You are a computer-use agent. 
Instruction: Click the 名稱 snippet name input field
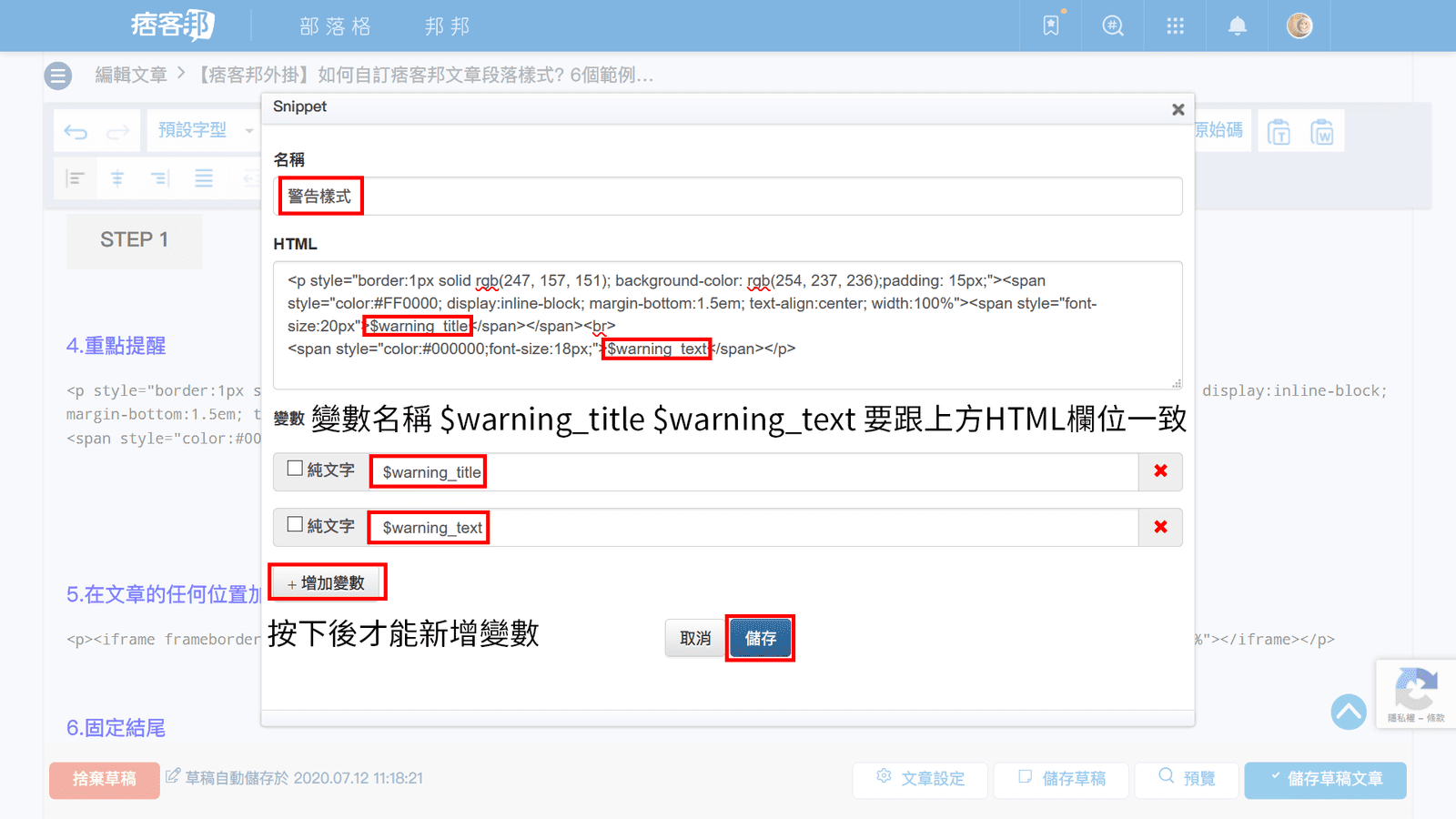(728, 197)
